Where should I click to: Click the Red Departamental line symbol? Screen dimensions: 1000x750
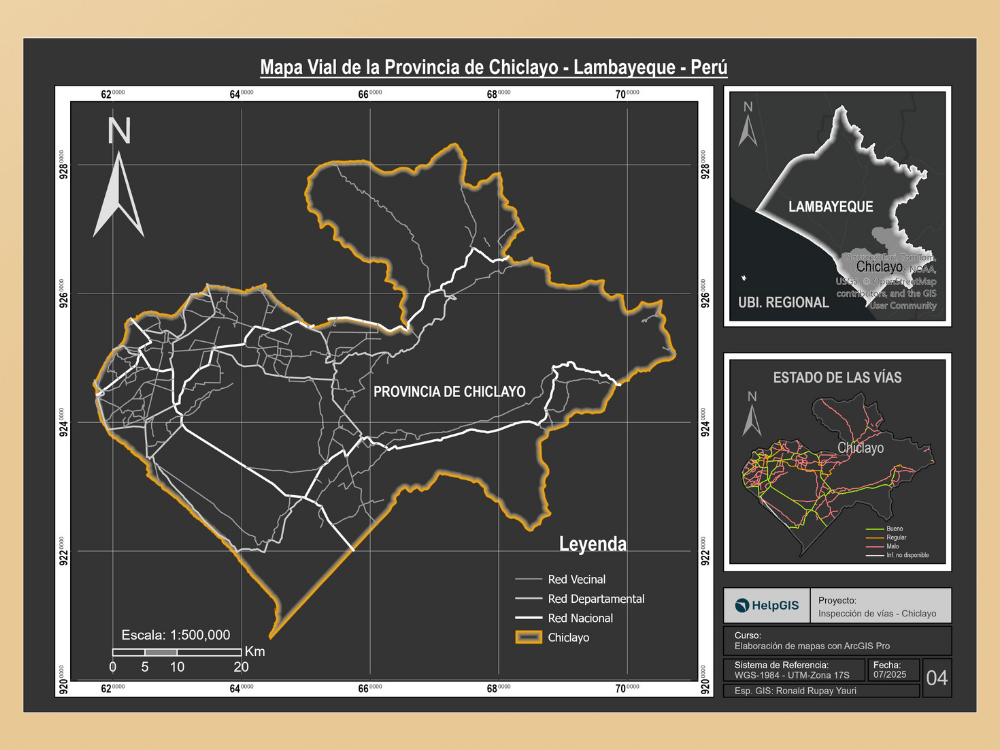click(x=528, y=598)
